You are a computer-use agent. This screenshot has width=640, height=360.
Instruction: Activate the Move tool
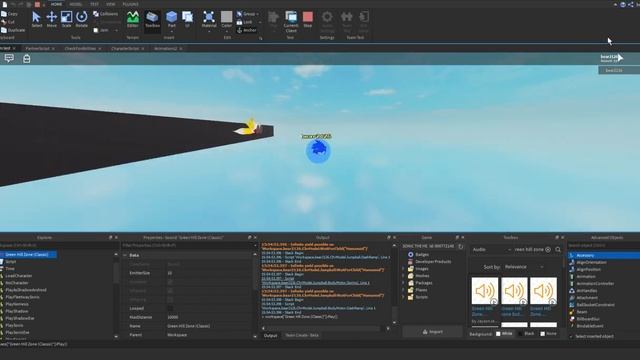coord(52,19)
